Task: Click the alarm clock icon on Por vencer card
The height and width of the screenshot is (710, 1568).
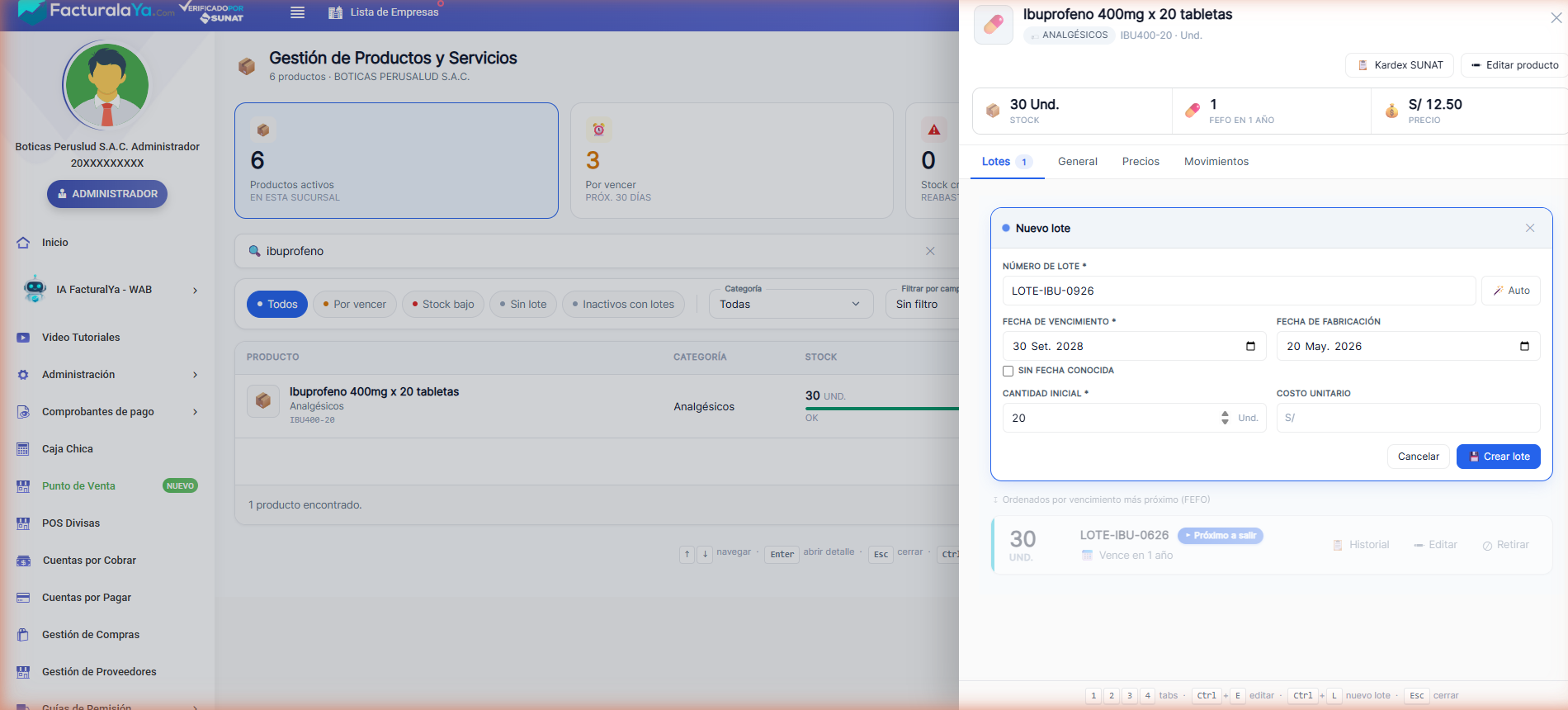Action: [x=598, y=130]
